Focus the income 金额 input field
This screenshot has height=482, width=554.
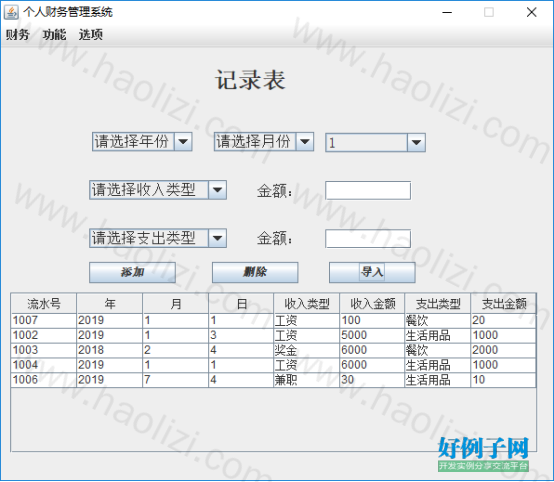click(368, 190)
